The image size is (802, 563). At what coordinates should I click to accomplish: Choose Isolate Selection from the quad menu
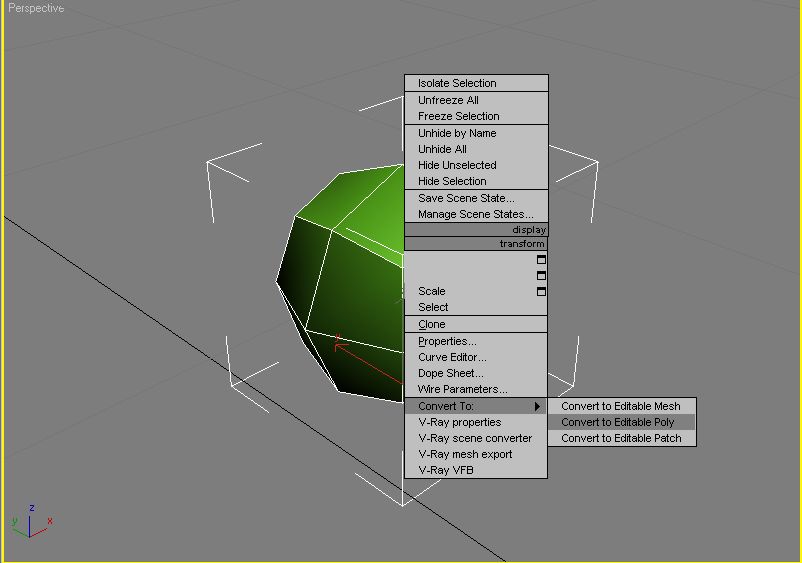[476, 83]
